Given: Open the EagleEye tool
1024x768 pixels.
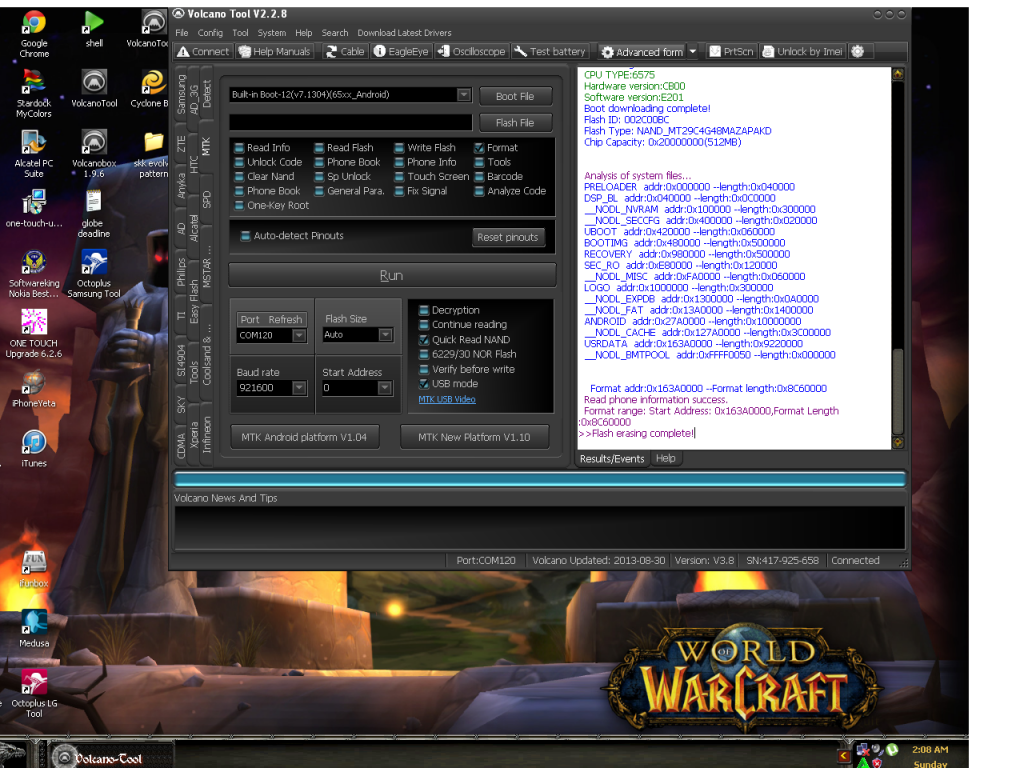Looking at the screenshot, I should tap(400, 52).
